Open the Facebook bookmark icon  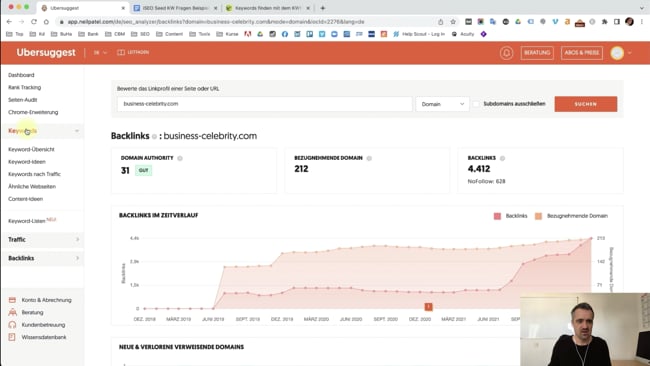285,34
